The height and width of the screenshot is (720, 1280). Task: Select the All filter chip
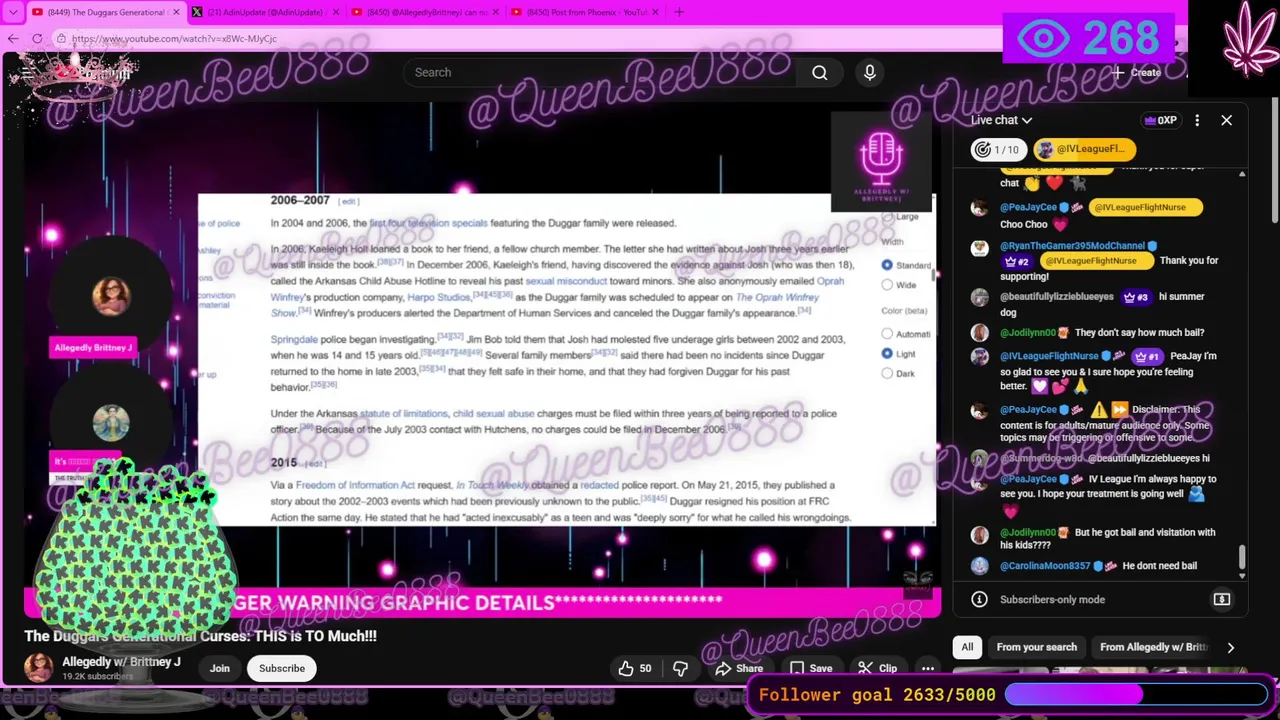pos(967,647)
